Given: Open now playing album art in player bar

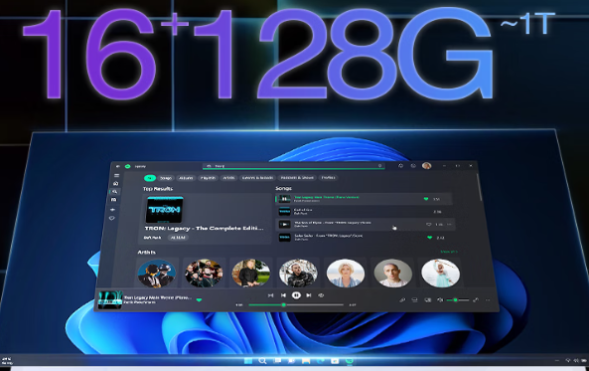Looking at the screenshot, I should coord(110,299).
